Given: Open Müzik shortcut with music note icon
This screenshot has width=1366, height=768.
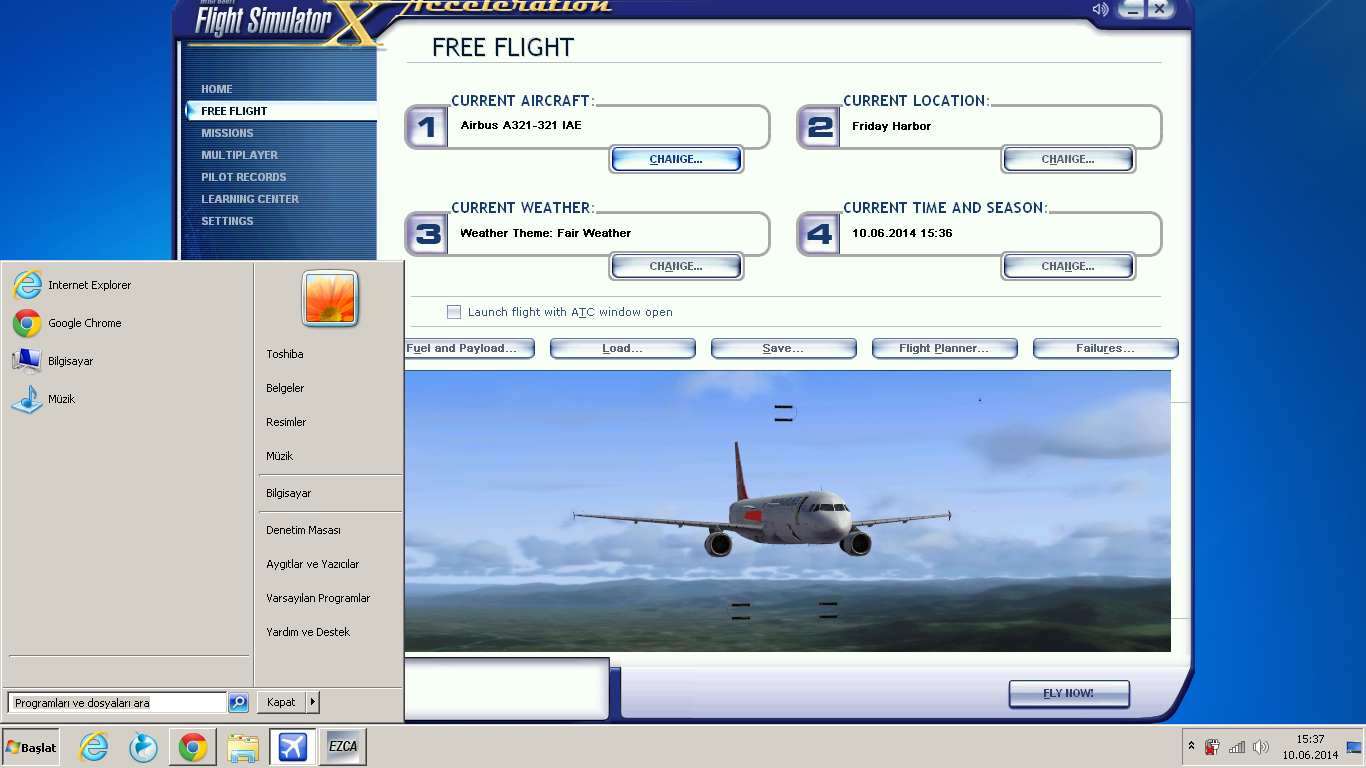Looking at the screenshot, I should 44,399.
